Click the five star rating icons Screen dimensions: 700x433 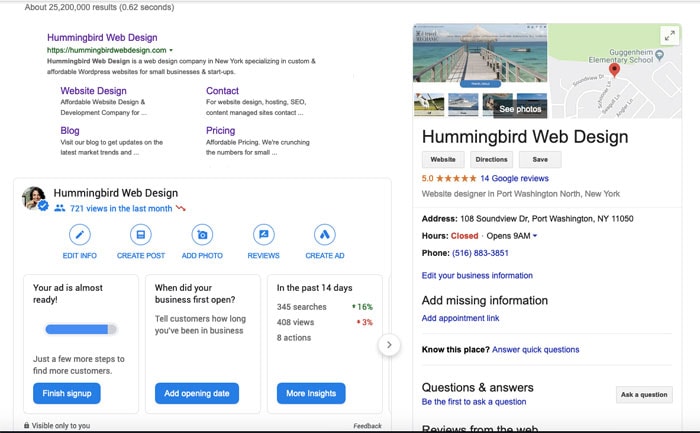456,179
